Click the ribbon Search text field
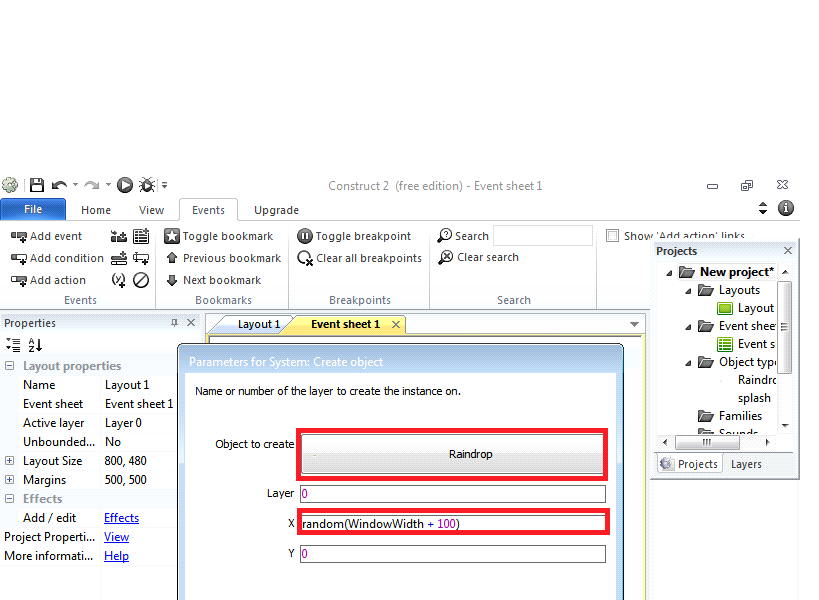 543,236
